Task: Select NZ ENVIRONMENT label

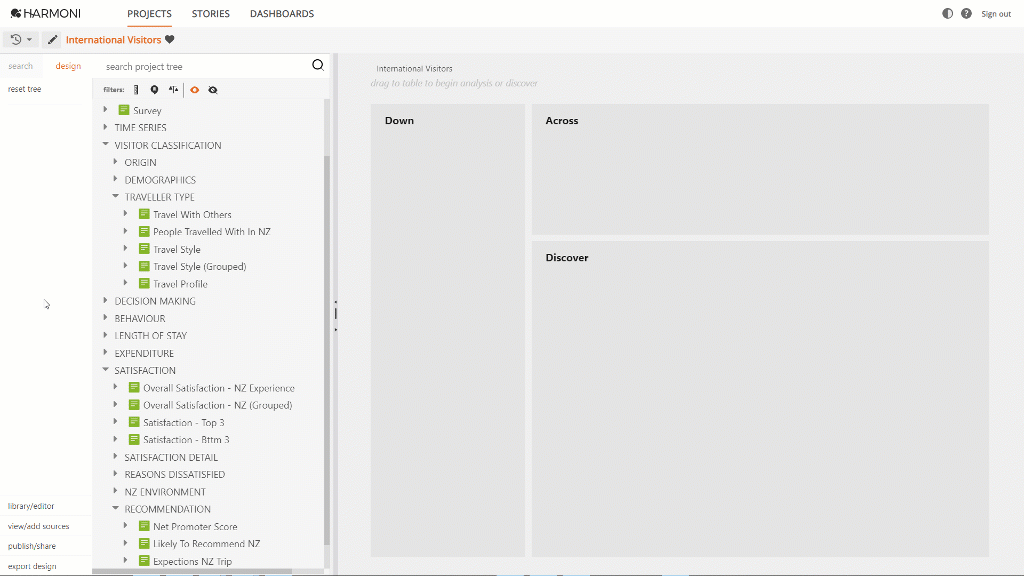Action: coord(165,492)
